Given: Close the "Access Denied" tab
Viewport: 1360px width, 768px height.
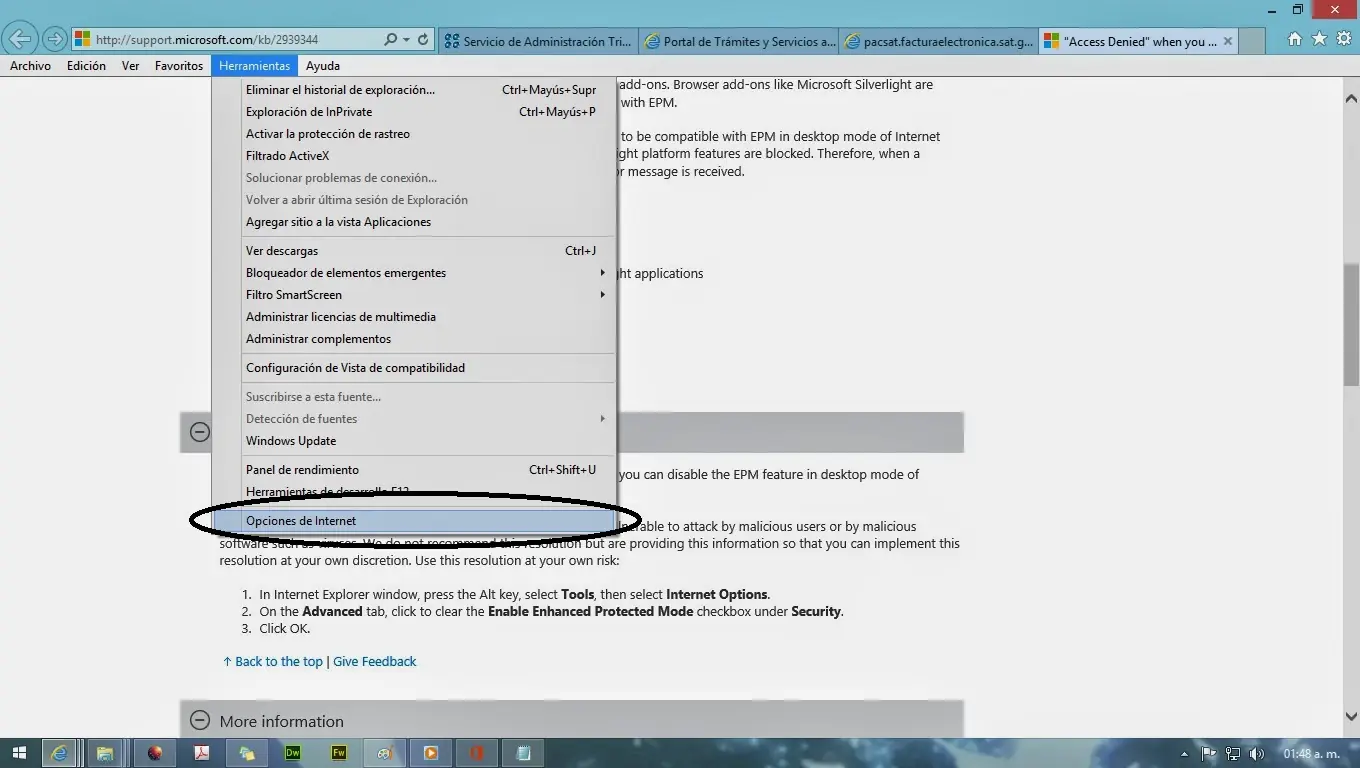Looking at the screenshot, I should click(x=1228, y=41).
